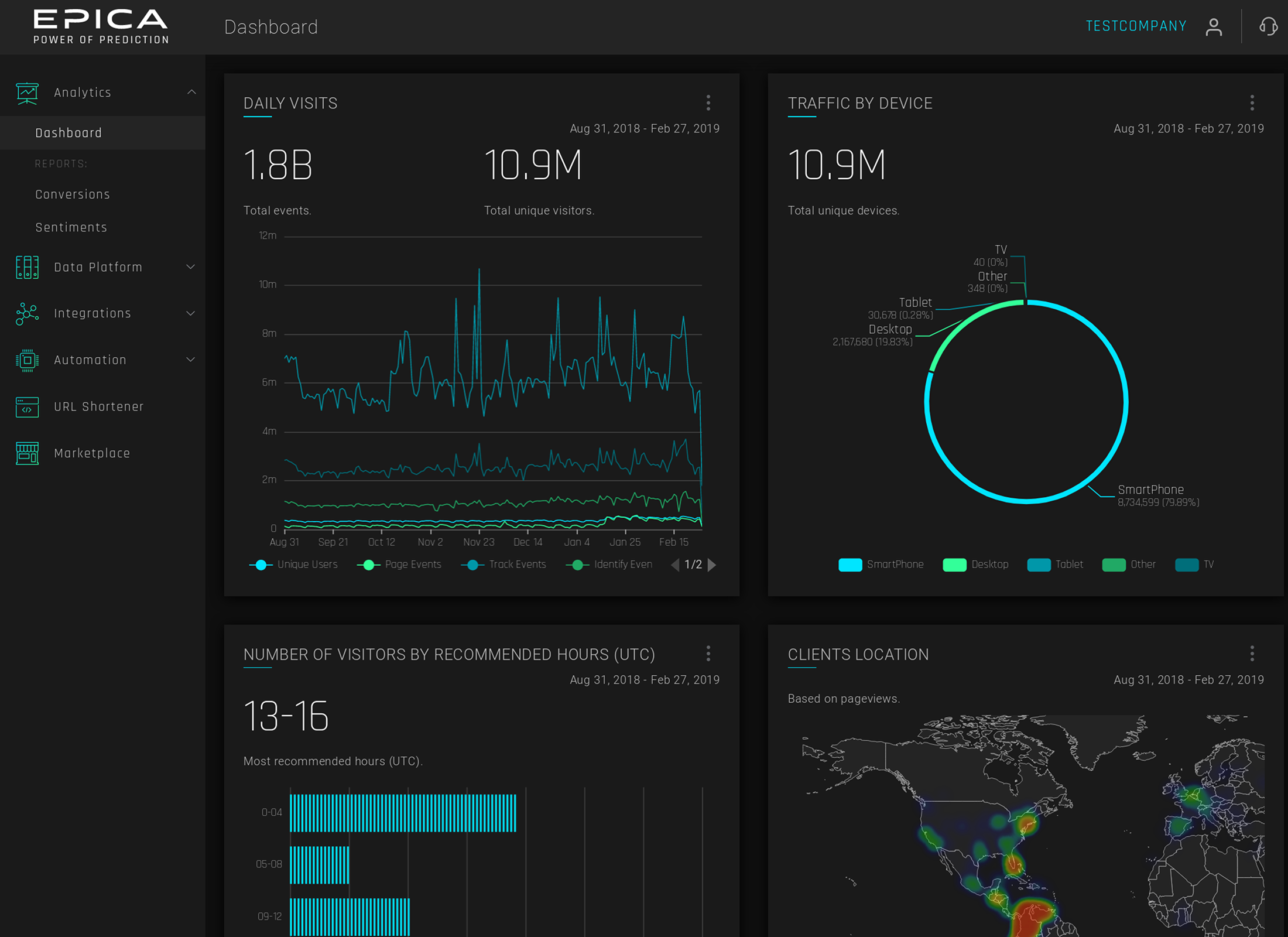Click the Integrations sidebar icon
Viewport: 1288px width, 937px height.
point(26,314)
